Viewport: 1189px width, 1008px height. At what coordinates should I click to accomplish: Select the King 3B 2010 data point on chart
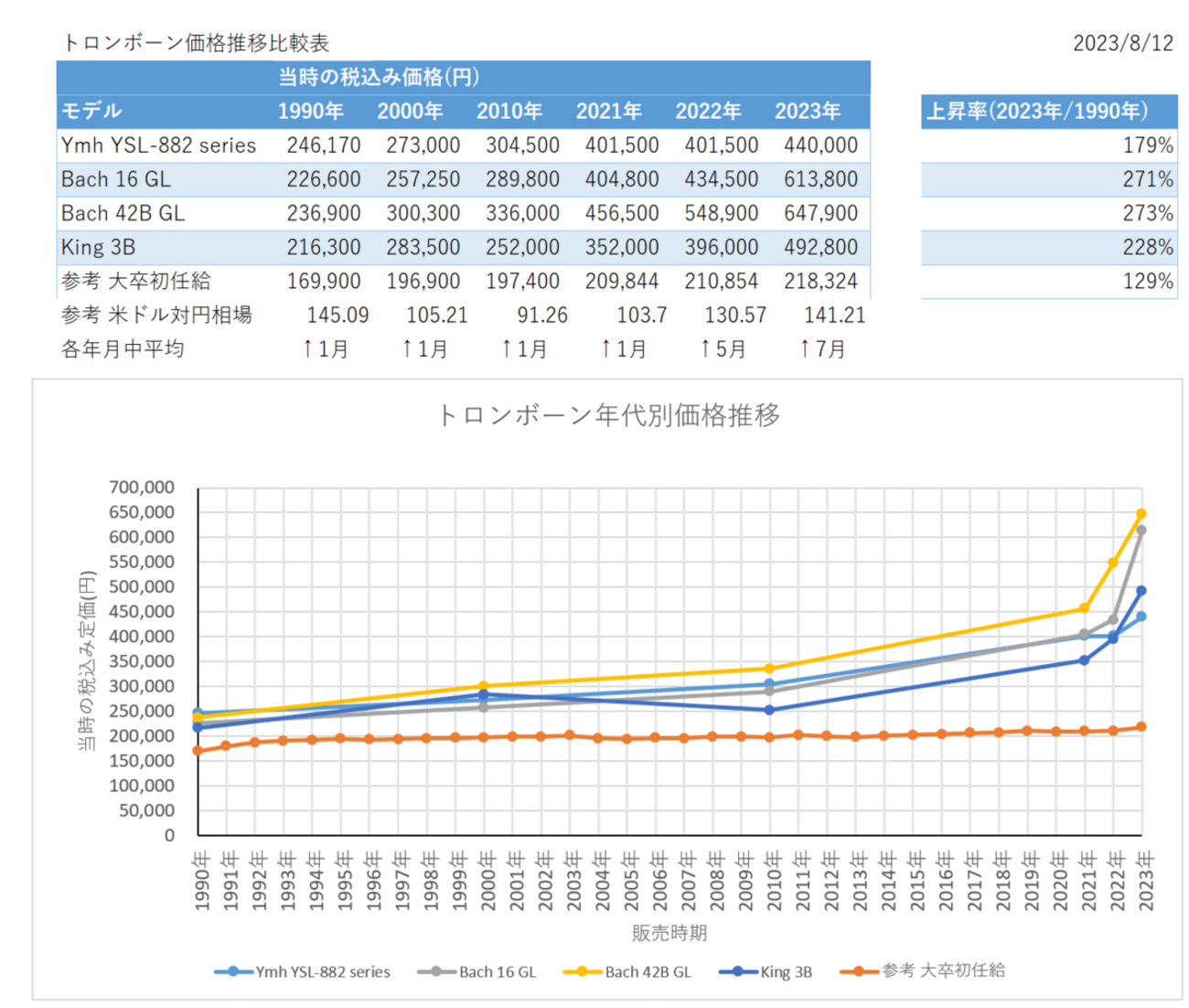click(769, 710)
